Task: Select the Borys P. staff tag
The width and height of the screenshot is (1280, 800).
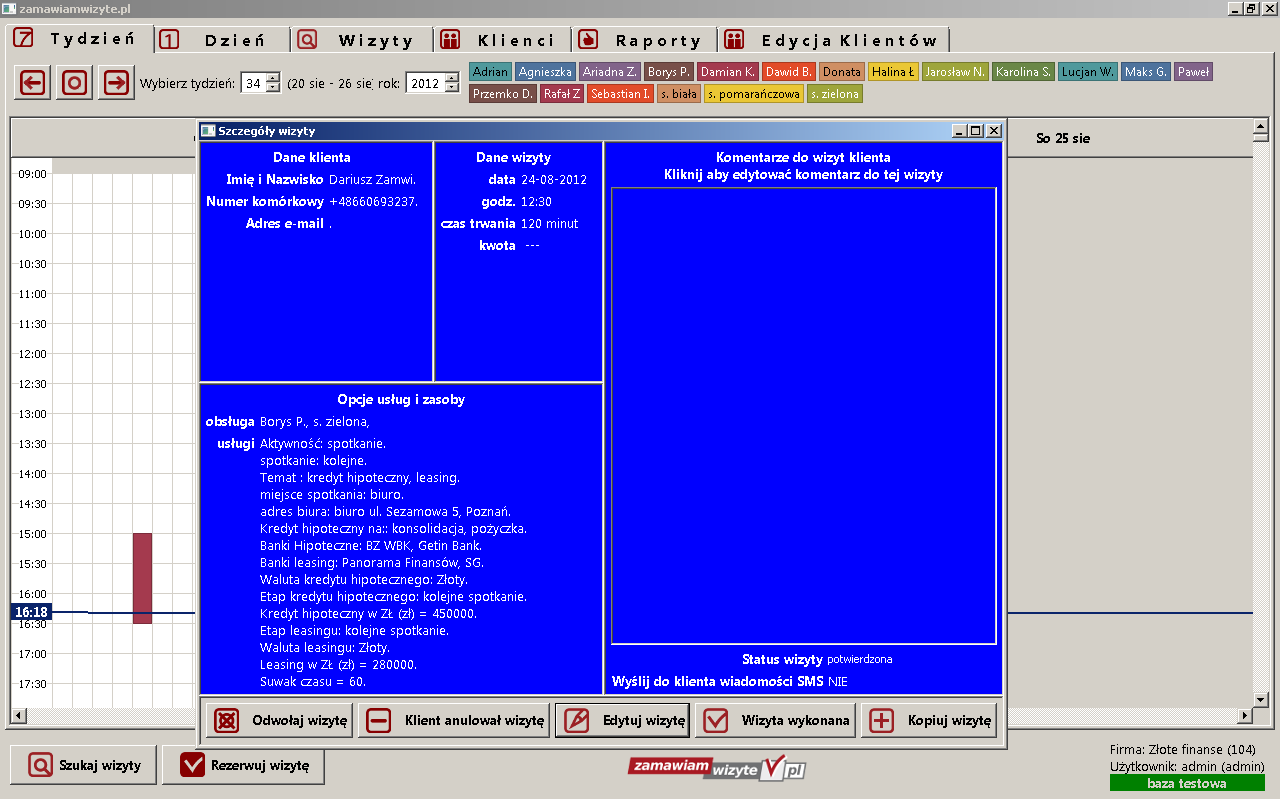Action: click(668, 72)
